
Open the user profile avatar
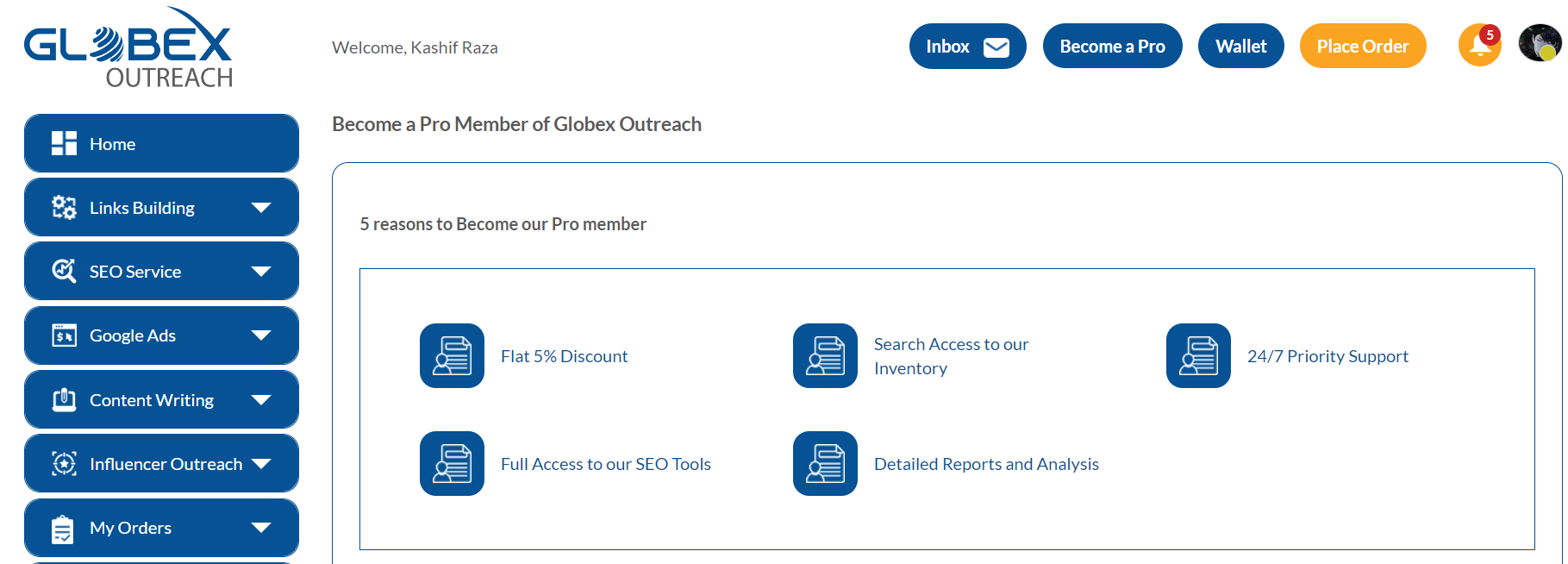[x=1540, y=42]
